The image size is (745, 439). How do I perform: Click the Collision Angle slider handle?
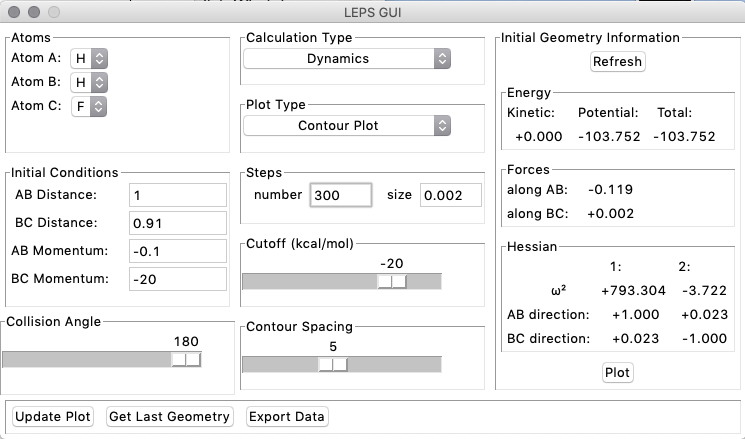(186, 360)
